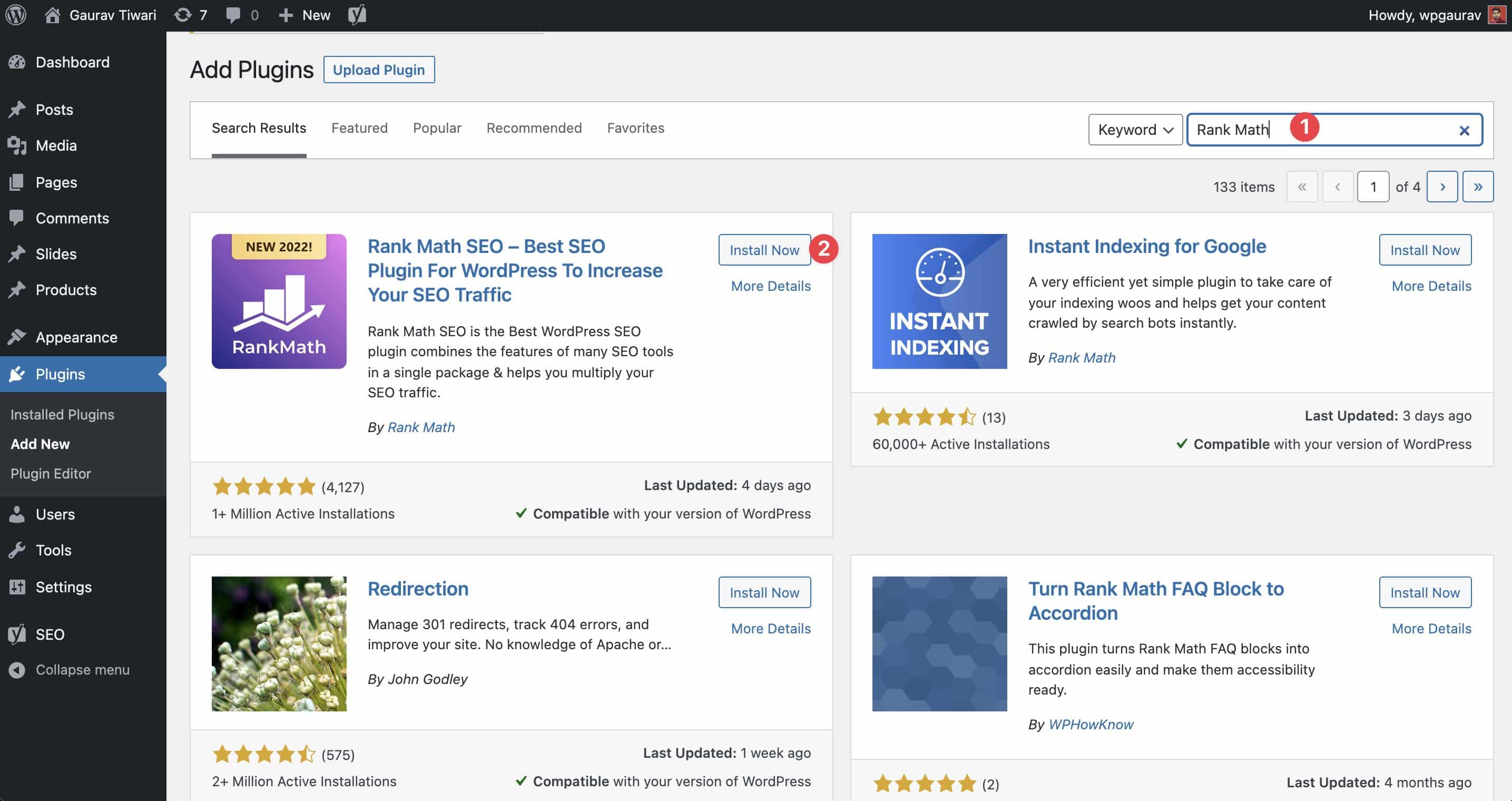Screen dimensions: 1512x801
Task: Open wpgaurav user avatar in top bar
Action: pos(1496,15)
